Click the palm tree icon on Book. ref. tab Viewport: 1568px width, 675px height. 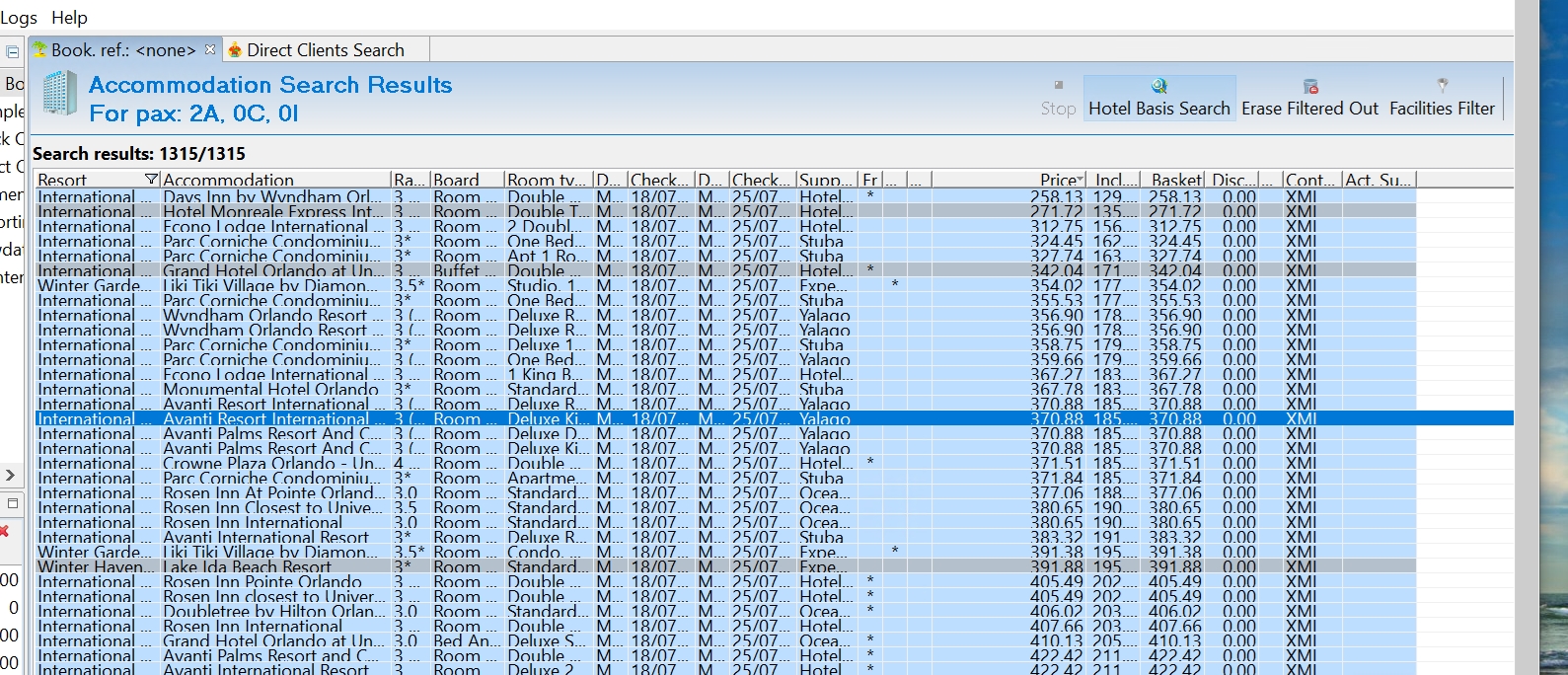click(x=39, y=49)
